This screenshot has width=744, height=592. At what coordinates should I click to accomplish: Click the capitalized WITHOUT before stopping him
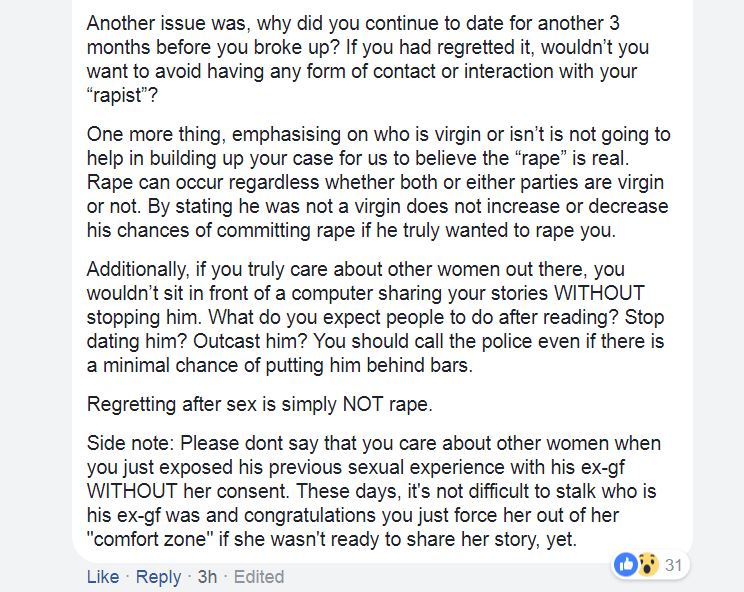pyautogui.click(x=599, y=293)
